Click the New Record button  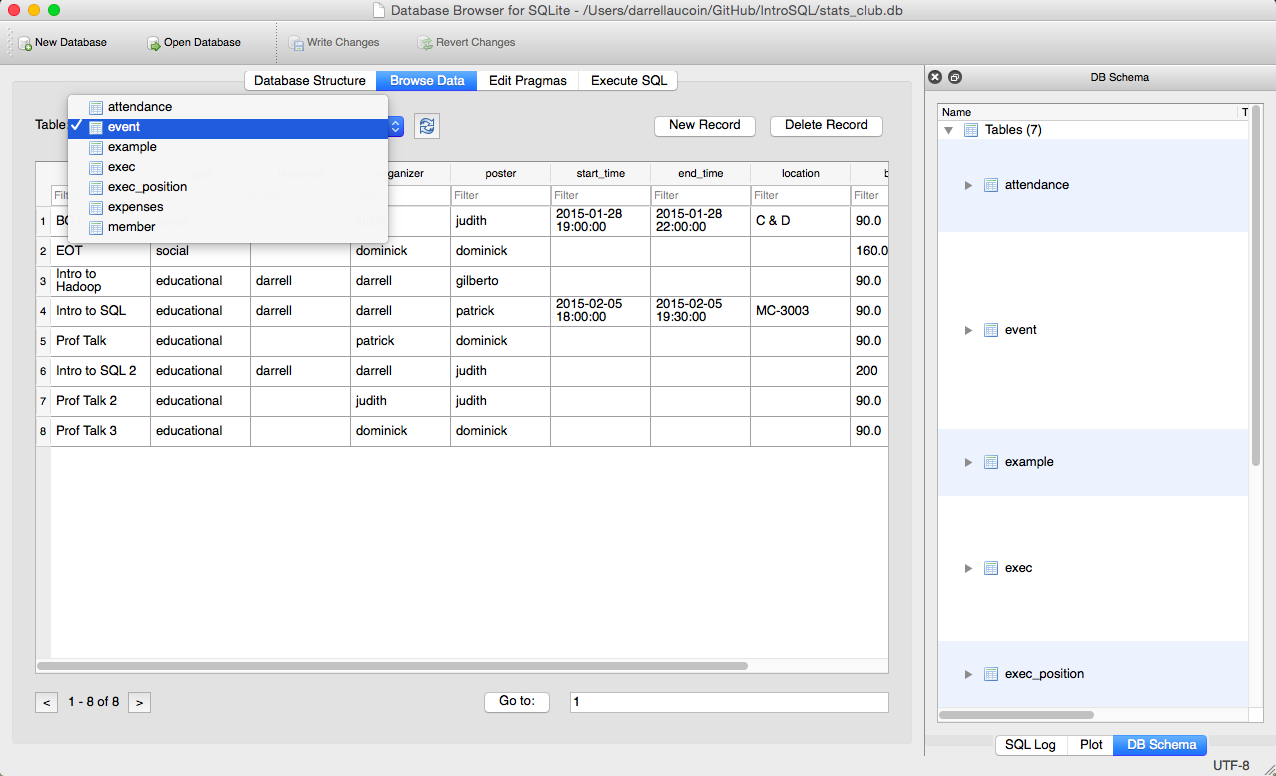coord(704,126)
